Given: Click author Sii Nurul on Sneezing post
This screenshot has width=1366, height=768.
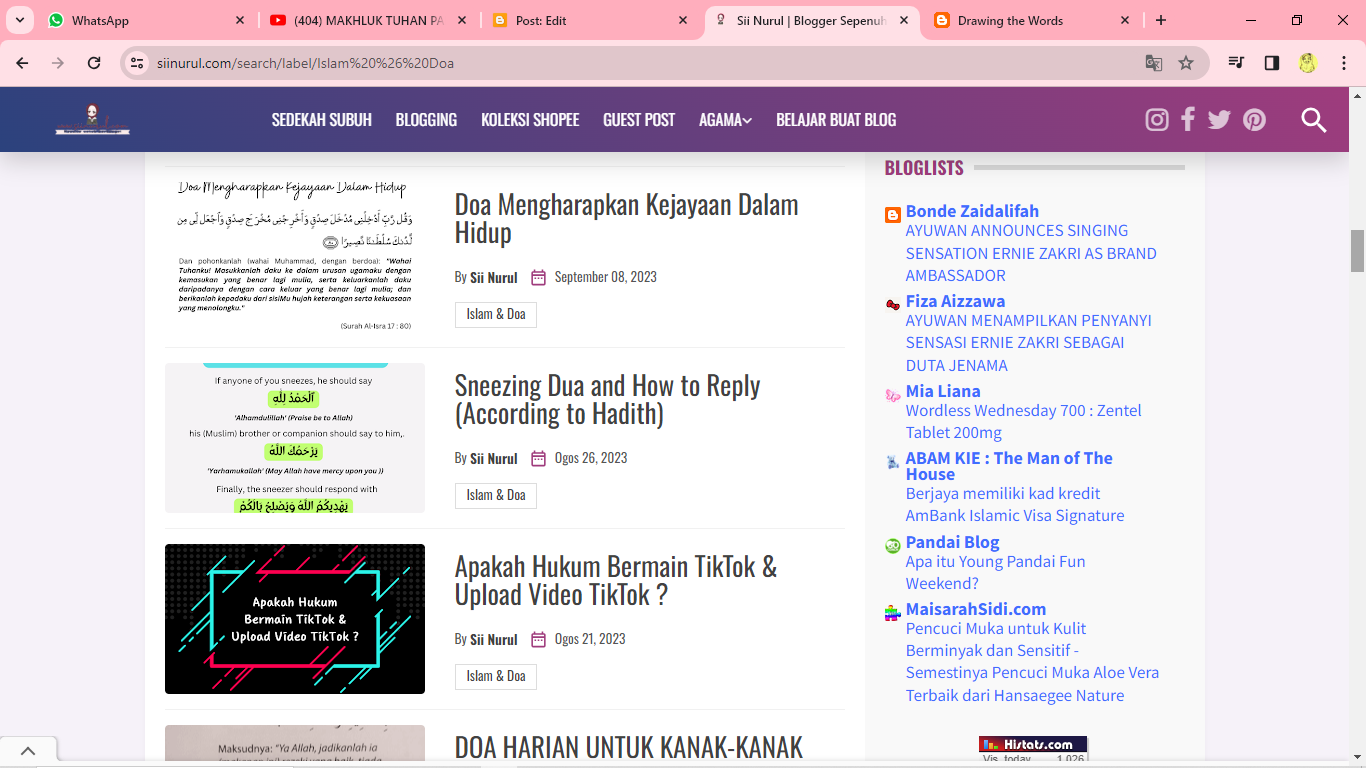Looking at the screenshot, I should click(x=494, y=458).
